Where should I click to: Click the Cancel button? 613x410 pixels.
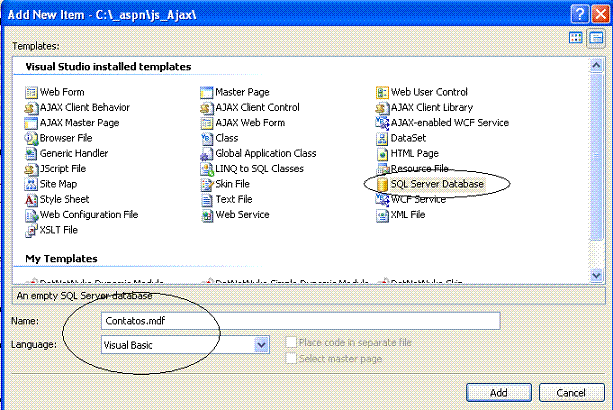point(569,392)
